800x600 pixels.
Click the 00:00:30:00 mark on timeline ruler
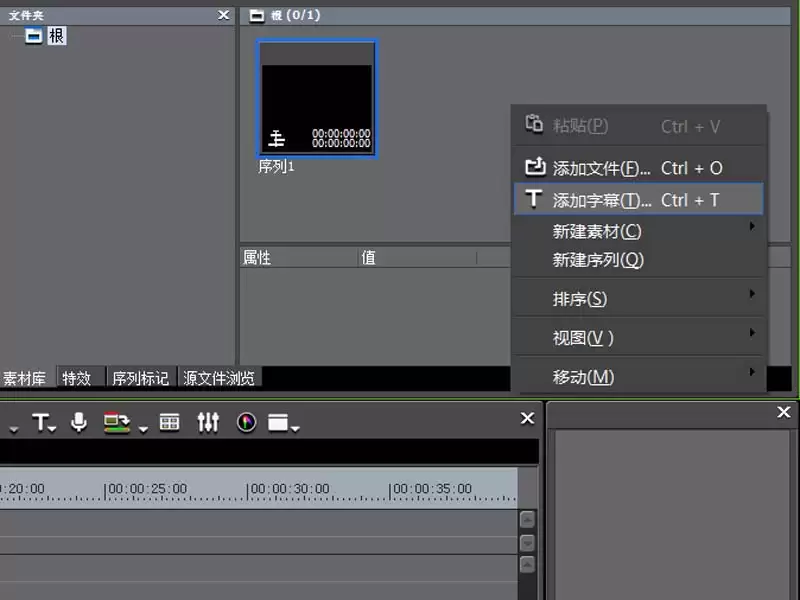(290, 489)
